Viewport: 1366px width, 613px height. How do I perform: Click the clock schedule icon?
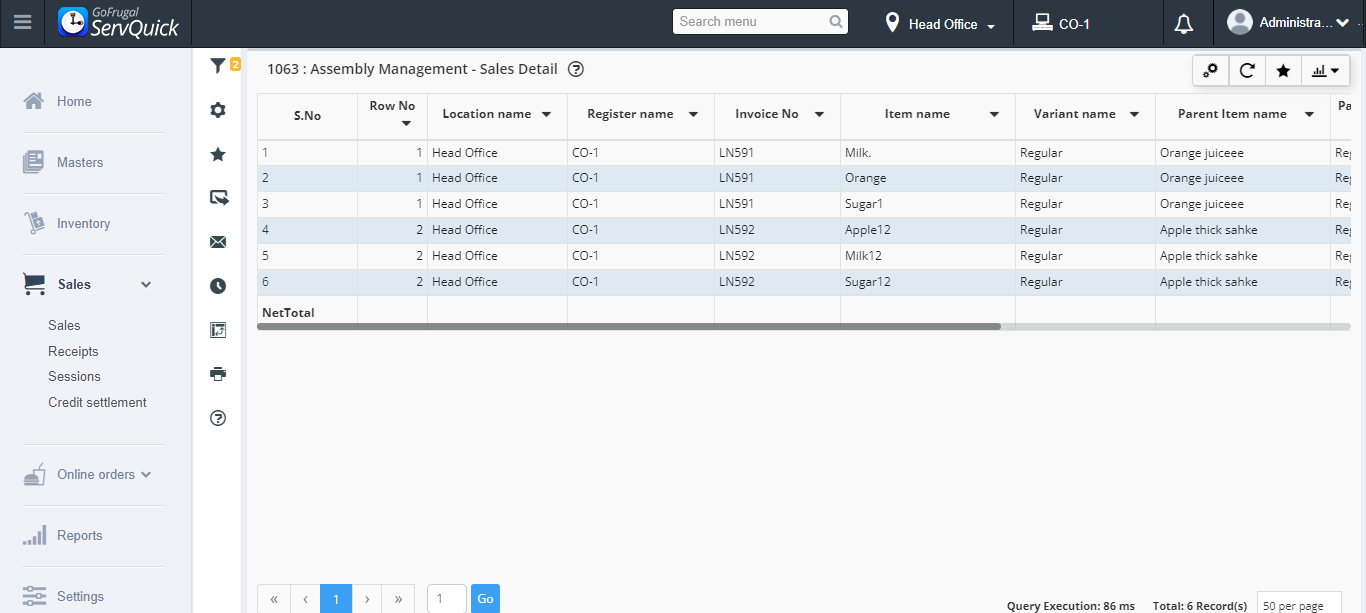pyautogui.click(x=218, y=286)
